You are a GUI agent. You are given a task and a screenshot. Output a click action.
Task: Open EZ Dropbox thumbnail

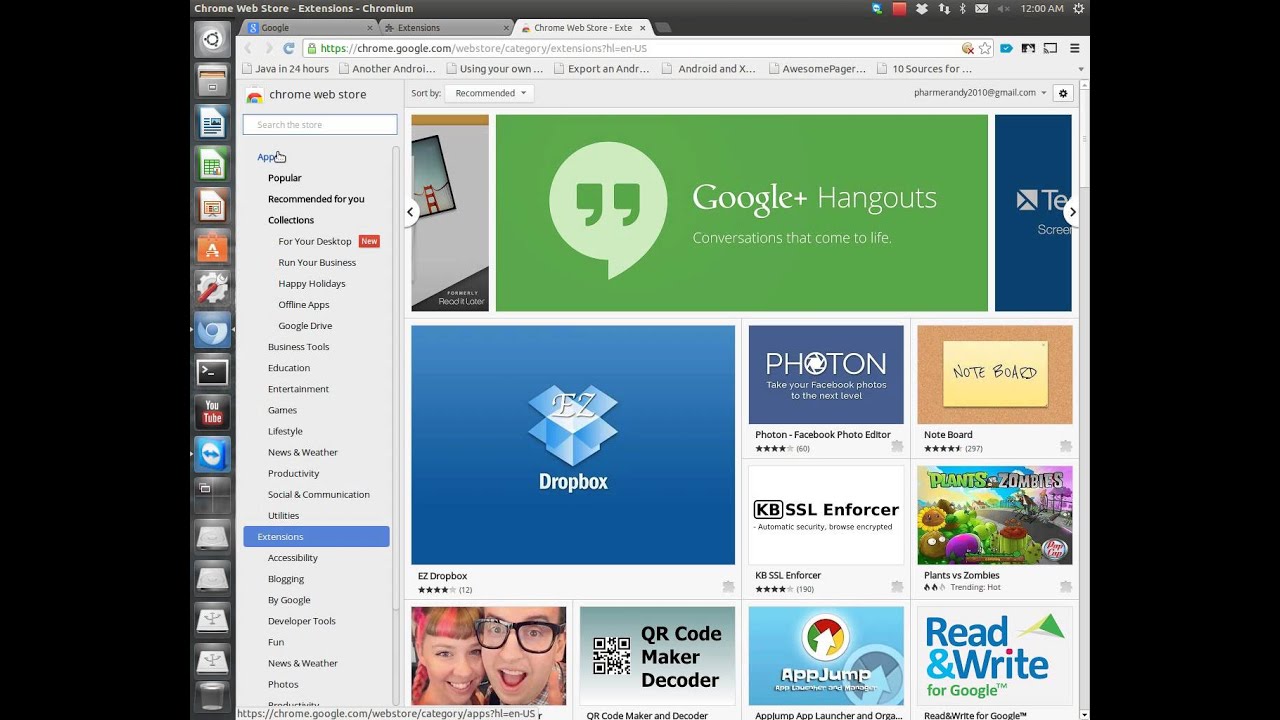pos(573,445)
